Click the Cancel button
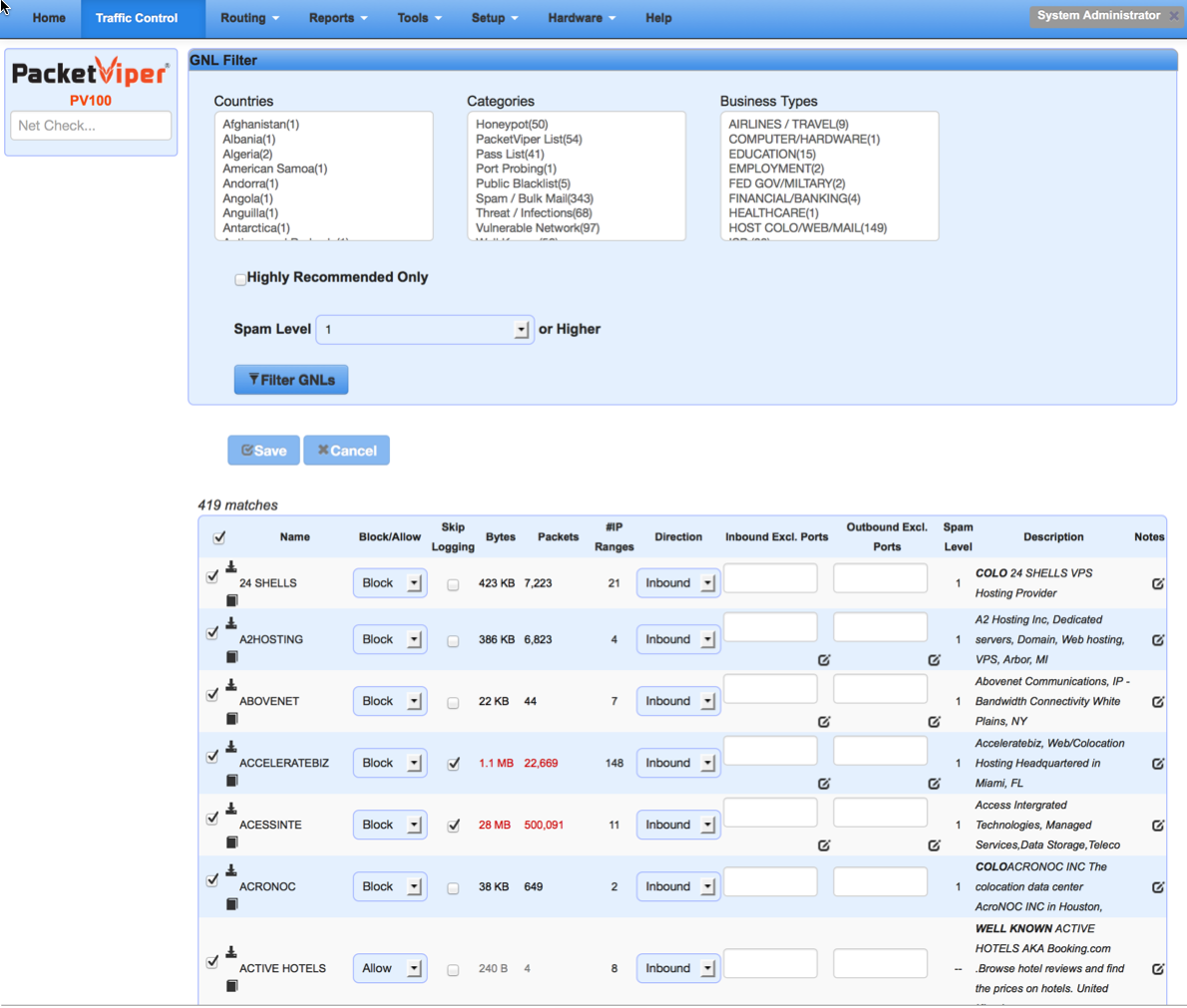This screenshot has width=1187, height=1008. [x=347, y=451]
